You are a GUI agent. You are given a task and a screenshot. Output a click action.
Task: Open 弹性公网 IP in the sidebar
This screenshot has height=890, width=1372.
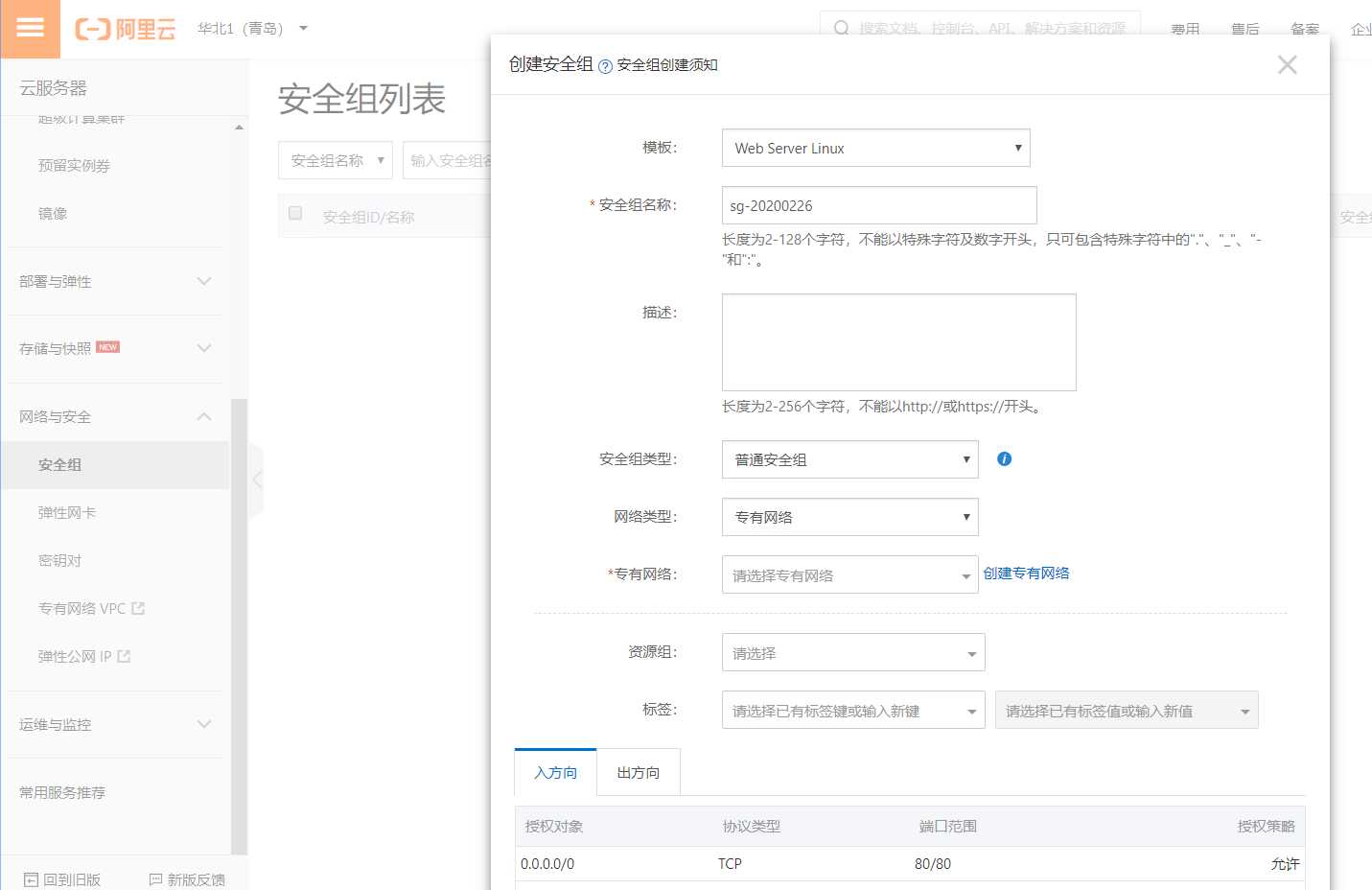[75, 656]
